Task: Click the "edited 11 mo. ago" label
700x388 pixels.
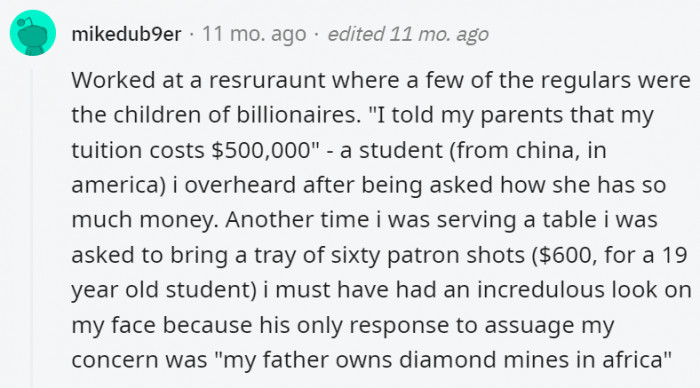Action: pyautogui.click(x=408, y=34)
